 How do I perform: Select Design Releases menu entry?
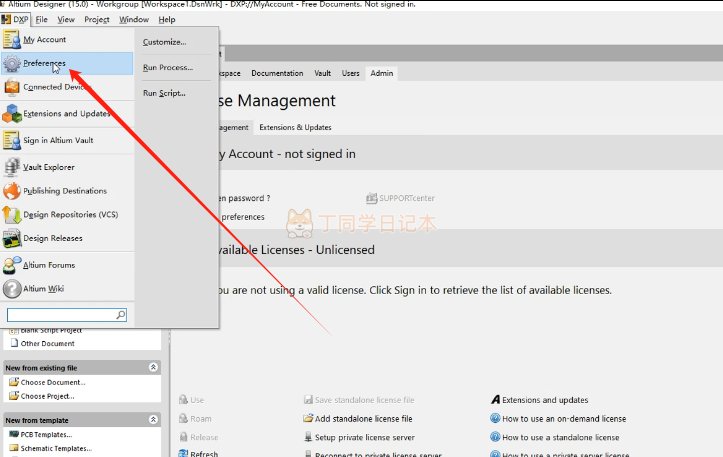tap(67, 238)
